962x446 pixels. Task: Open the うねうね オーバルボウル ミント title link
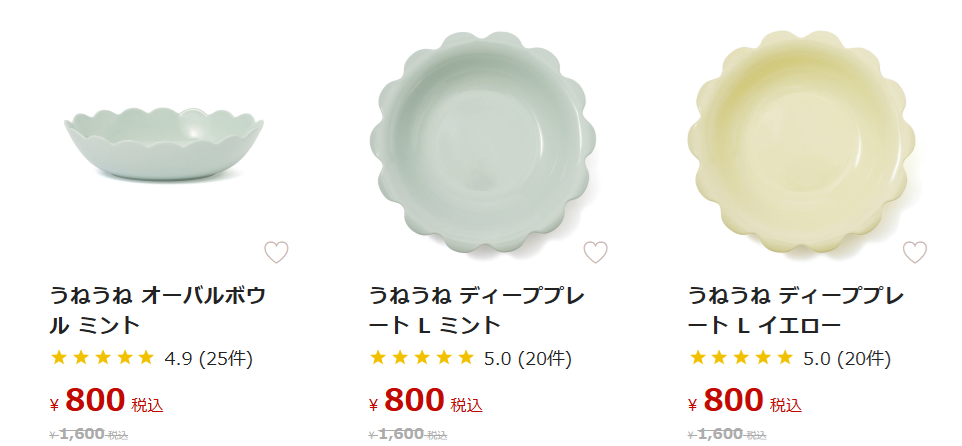pyautogui.click(x=157, y=310)
